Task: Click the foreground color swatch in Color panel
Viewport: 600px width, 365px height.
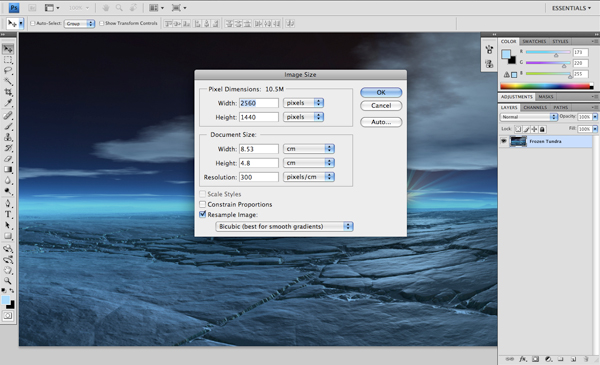Action: [506, 54]
